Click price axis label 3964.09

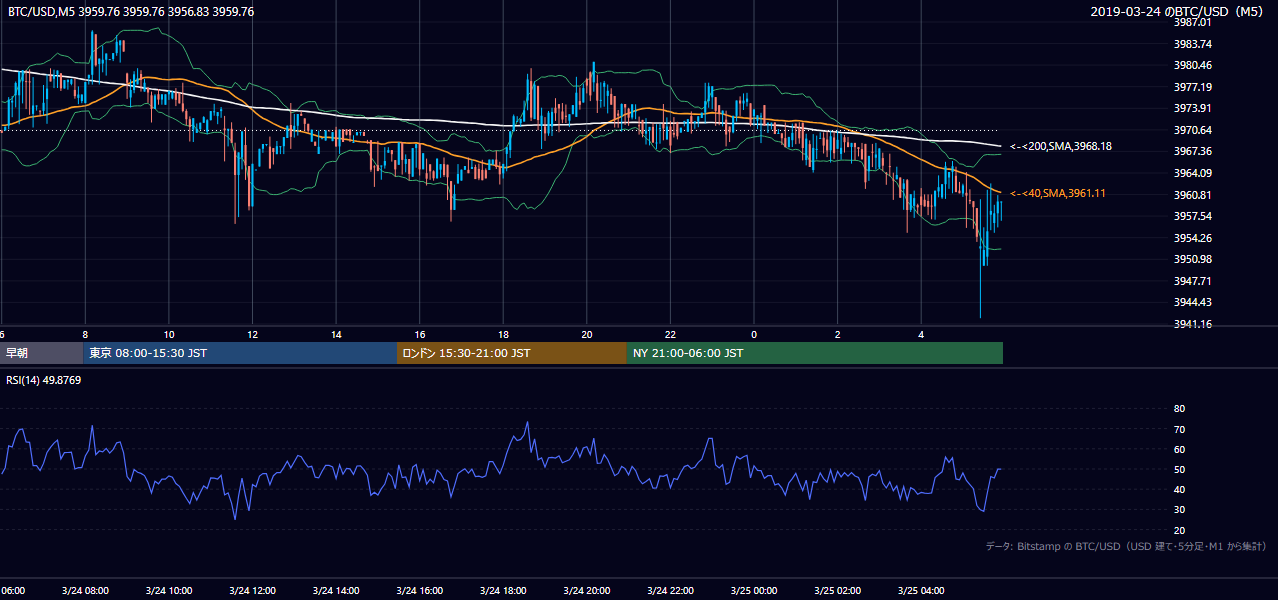pos(1192,173)
